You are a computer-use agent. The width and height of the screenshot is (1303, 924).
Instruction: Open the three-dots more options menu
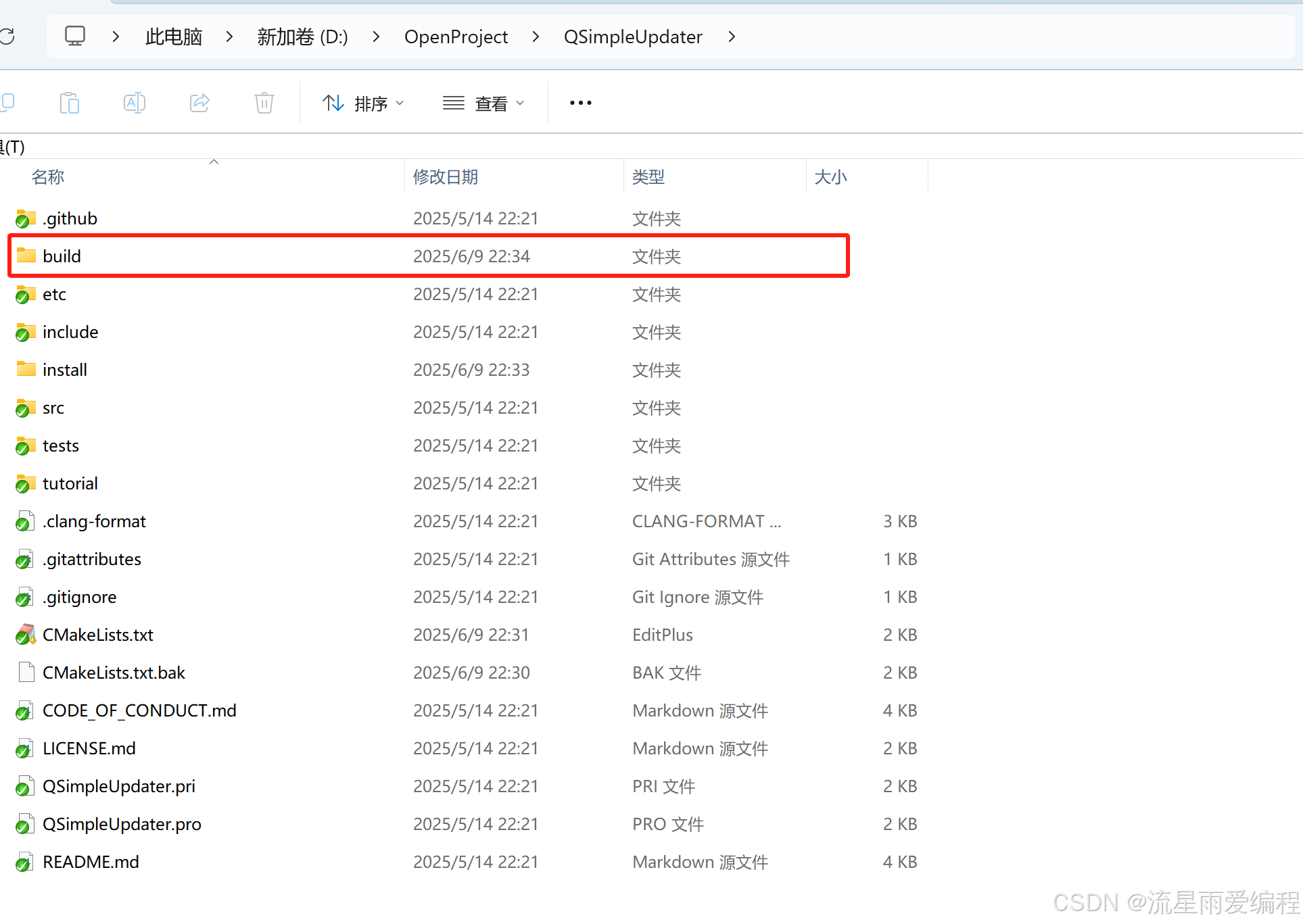pyautogui.click(x=580, y=103)
